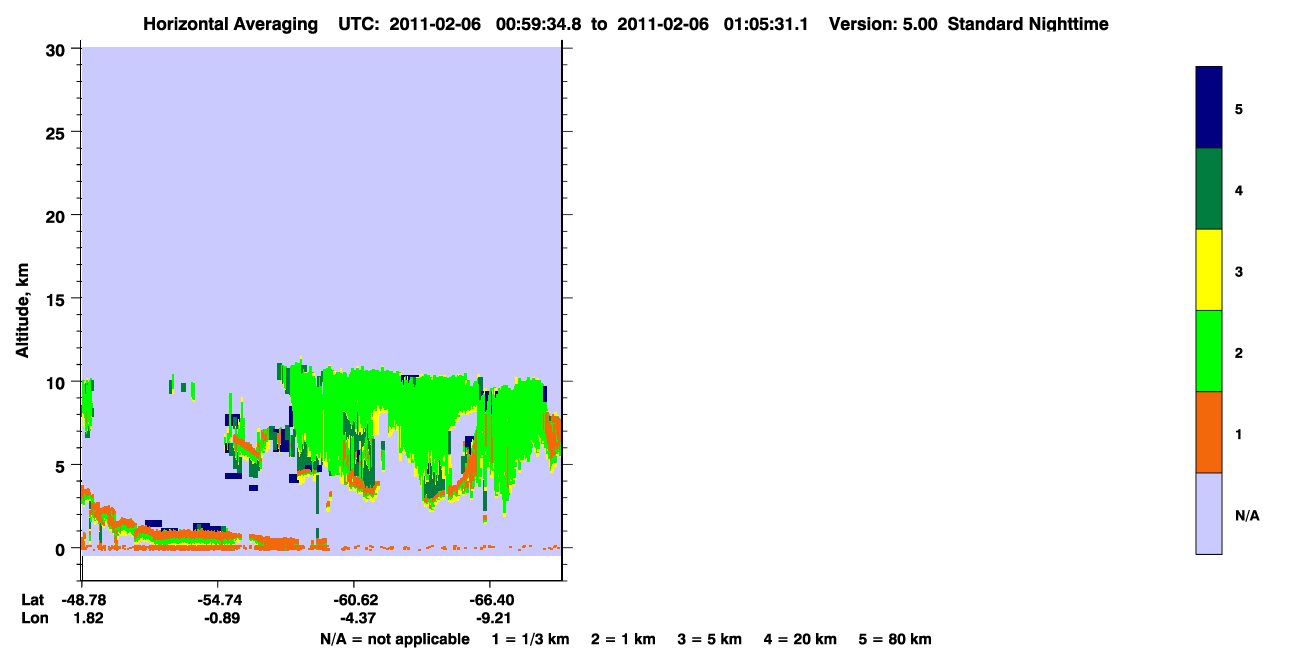1300x667 pixels.
Task: Click the bright green colorbar segment labeled 2
Action: [x=1209, y=351]
